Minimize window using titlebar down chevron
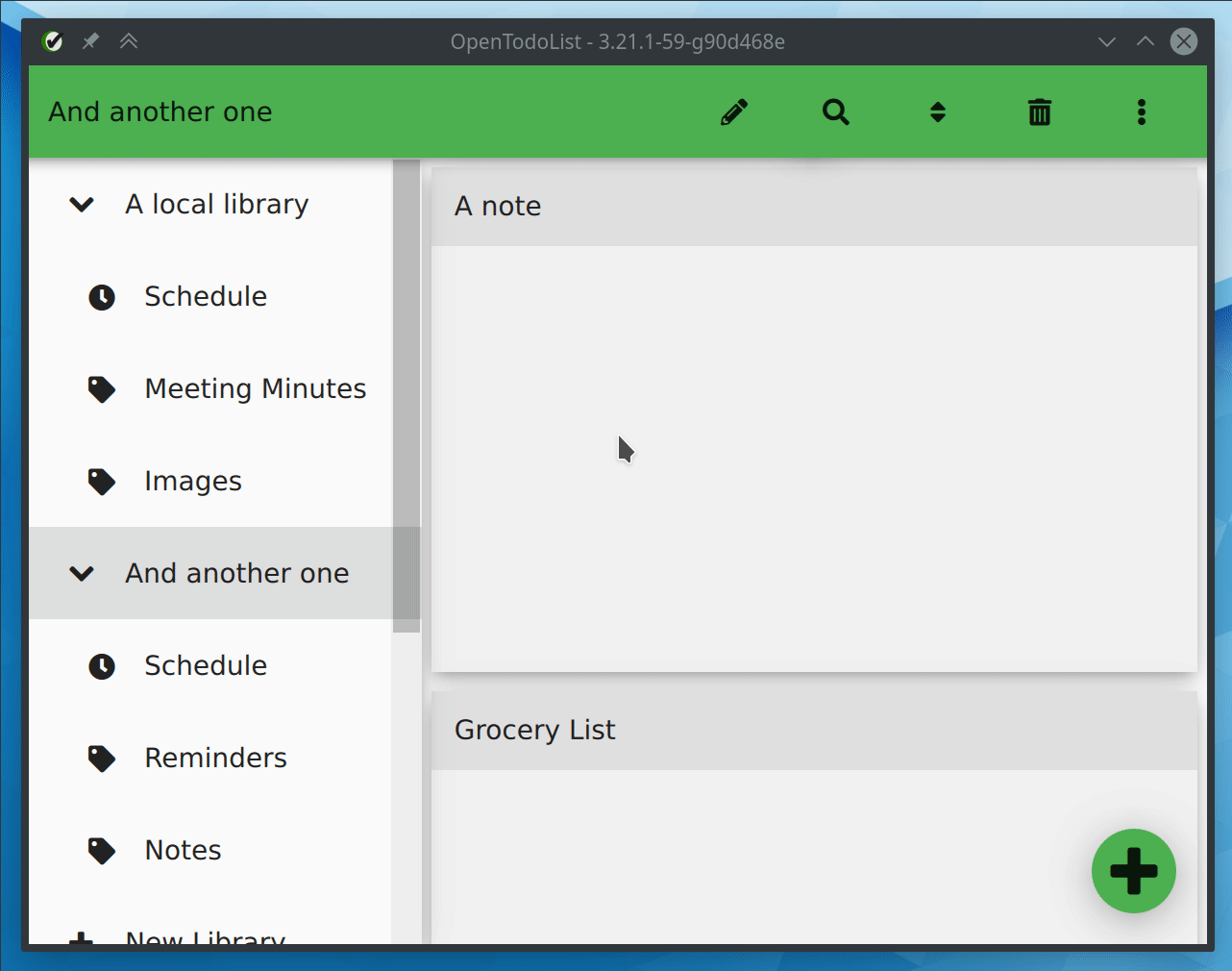The height and width of the screenshot is (971, 1232). pos(1107,41)
